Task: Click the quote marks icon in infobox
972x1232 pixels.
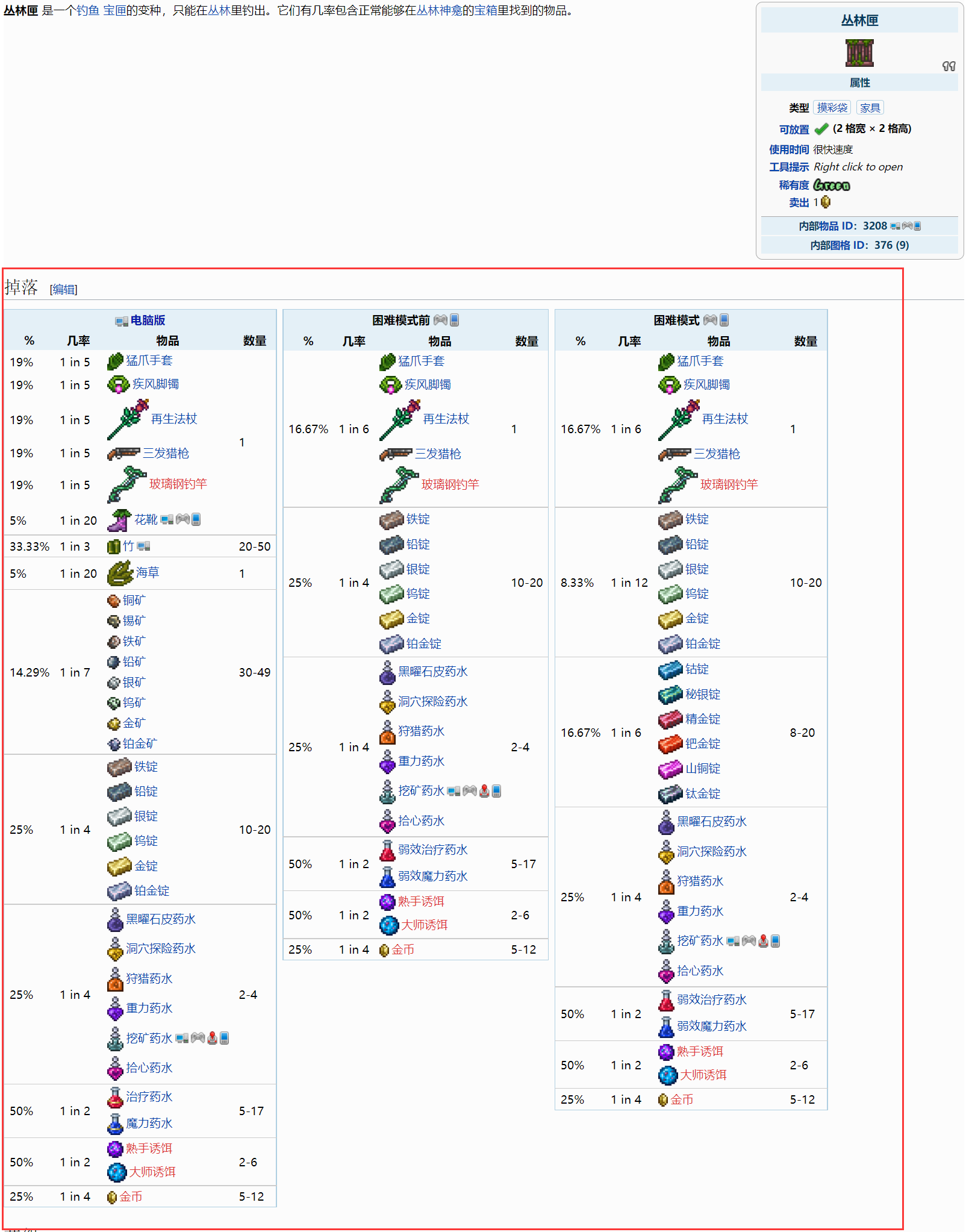Action: (949, 66)
